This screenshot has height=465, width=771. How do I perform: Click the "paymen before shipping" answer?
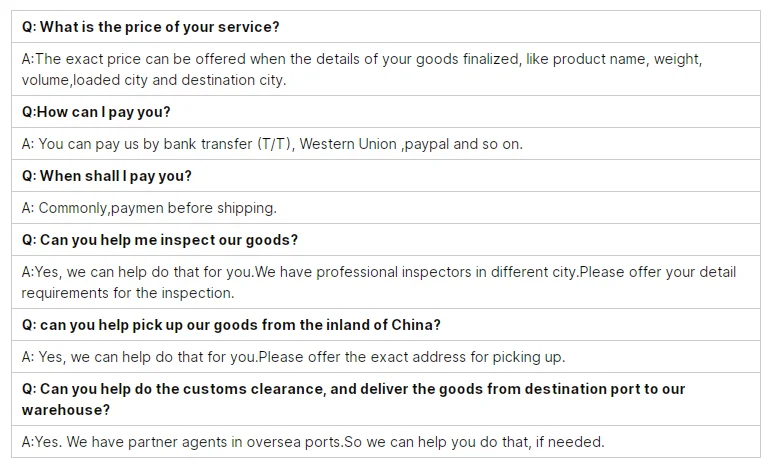tap(149, 208)
